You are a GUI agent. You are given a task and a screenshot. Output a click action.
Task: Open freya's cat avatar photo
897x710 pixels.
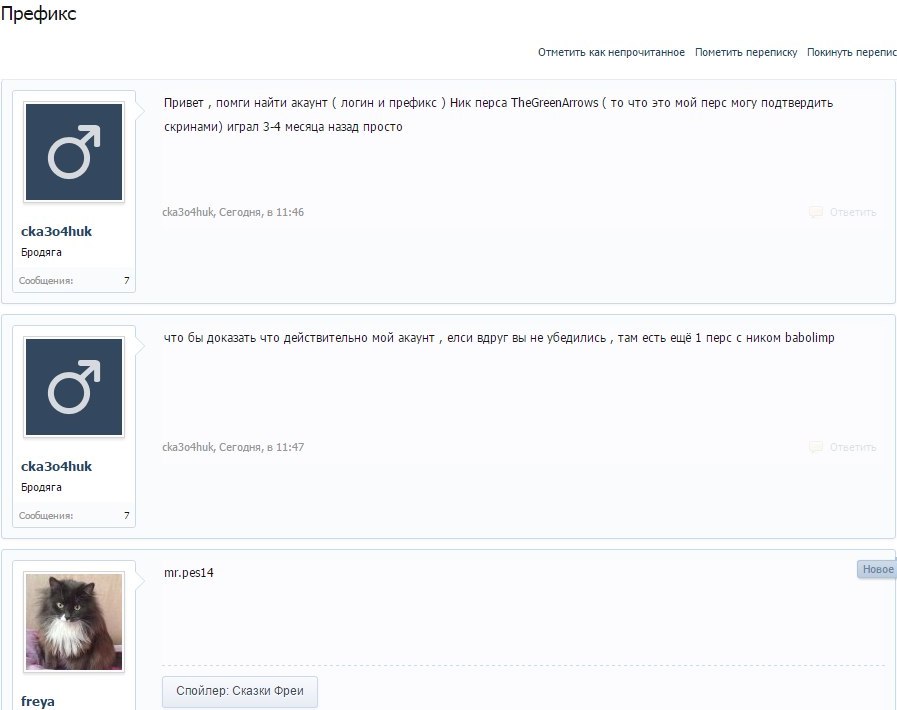click(x=74, y=621)
